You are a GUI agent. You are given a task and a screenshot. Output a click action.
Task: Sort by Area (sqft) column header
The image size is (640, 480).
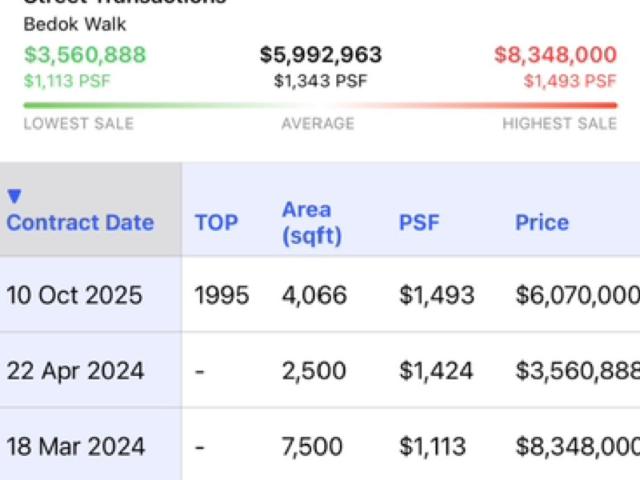[x=312, y=223]
